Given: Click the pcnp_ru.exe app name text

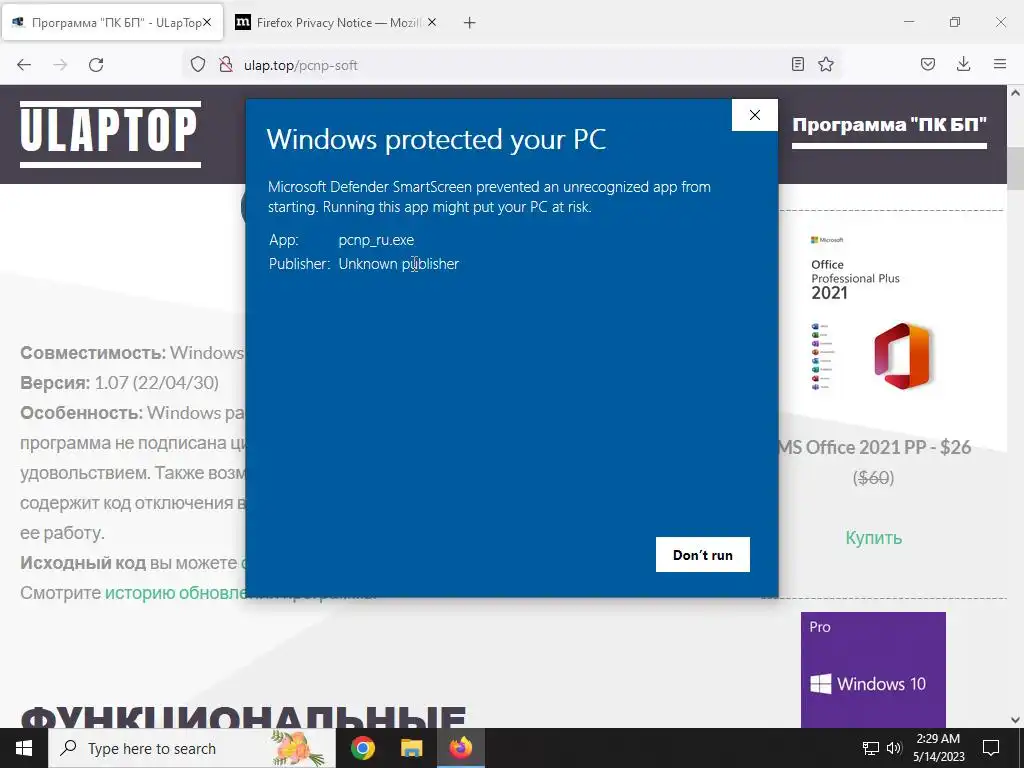Looking at the screenshot, I should point(376,240).
